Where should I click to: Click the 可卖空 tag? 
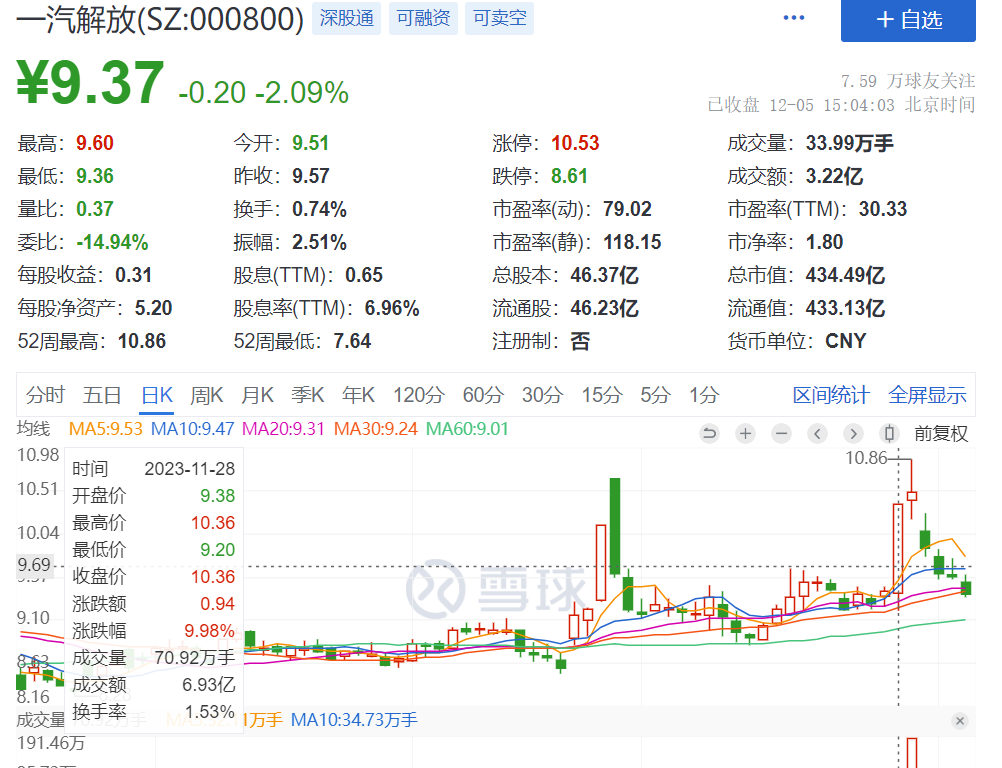500,18
